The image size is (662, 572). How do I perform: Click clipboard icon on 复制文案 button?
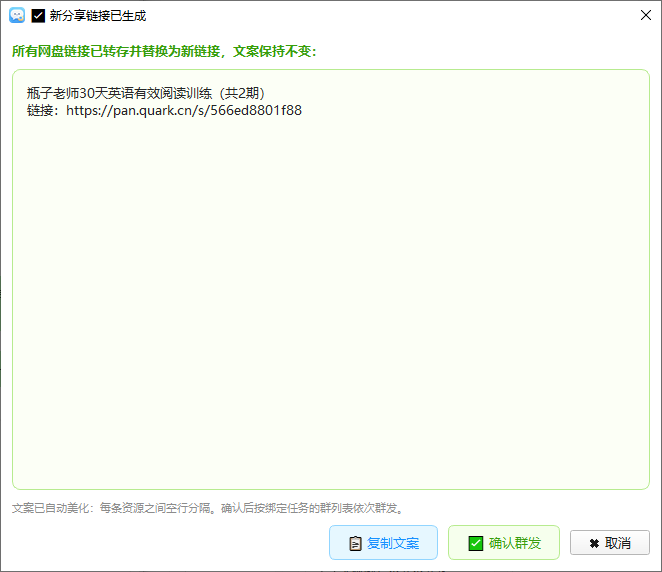tap(355, 543)
